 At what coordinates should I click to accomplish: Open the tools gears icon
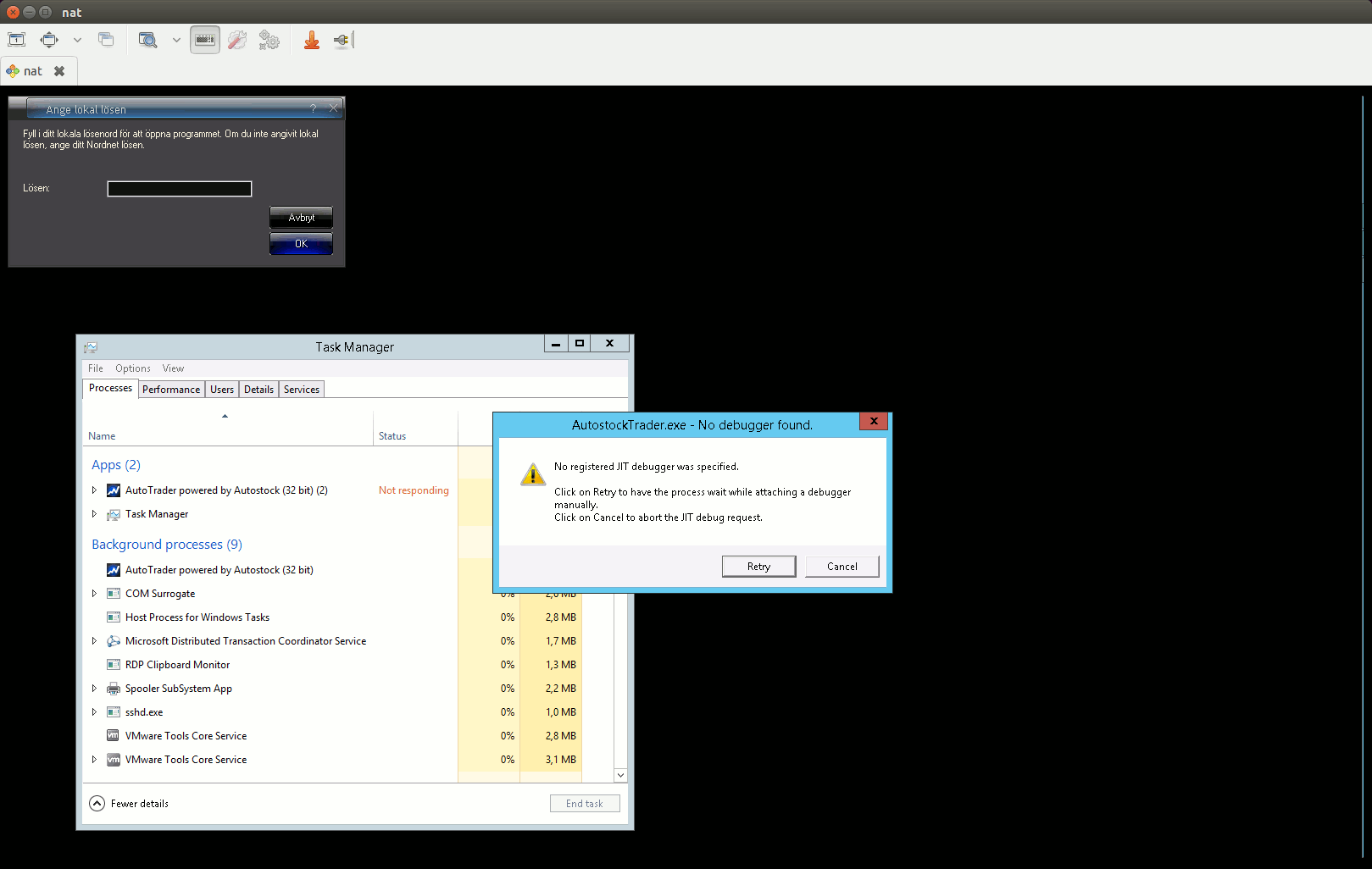click(269, 40)
